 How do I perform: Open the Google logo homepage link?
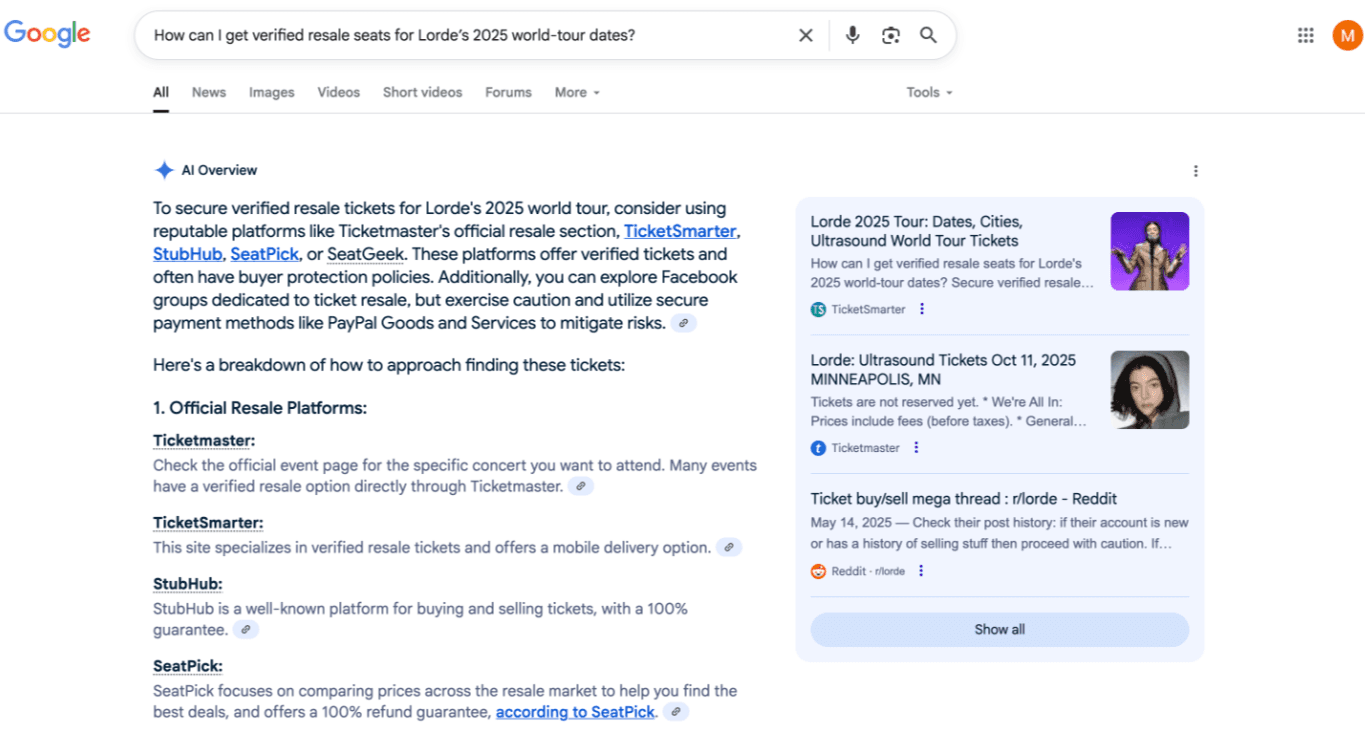(47, 33)
